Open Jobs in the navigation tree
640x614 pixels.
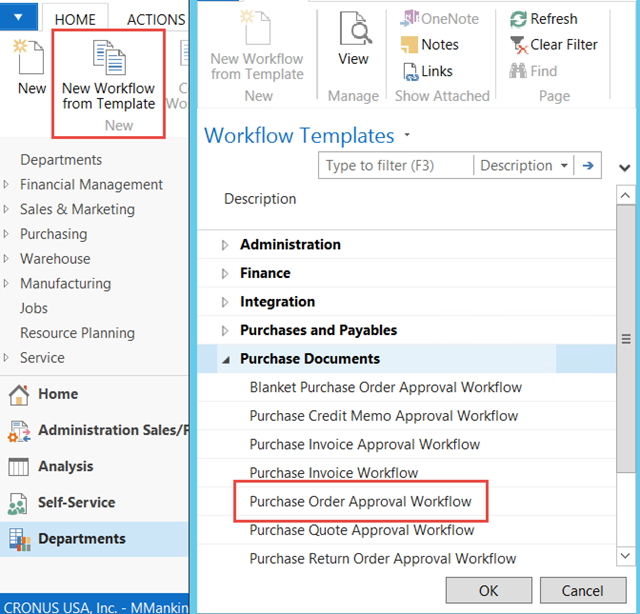(34, 308)
